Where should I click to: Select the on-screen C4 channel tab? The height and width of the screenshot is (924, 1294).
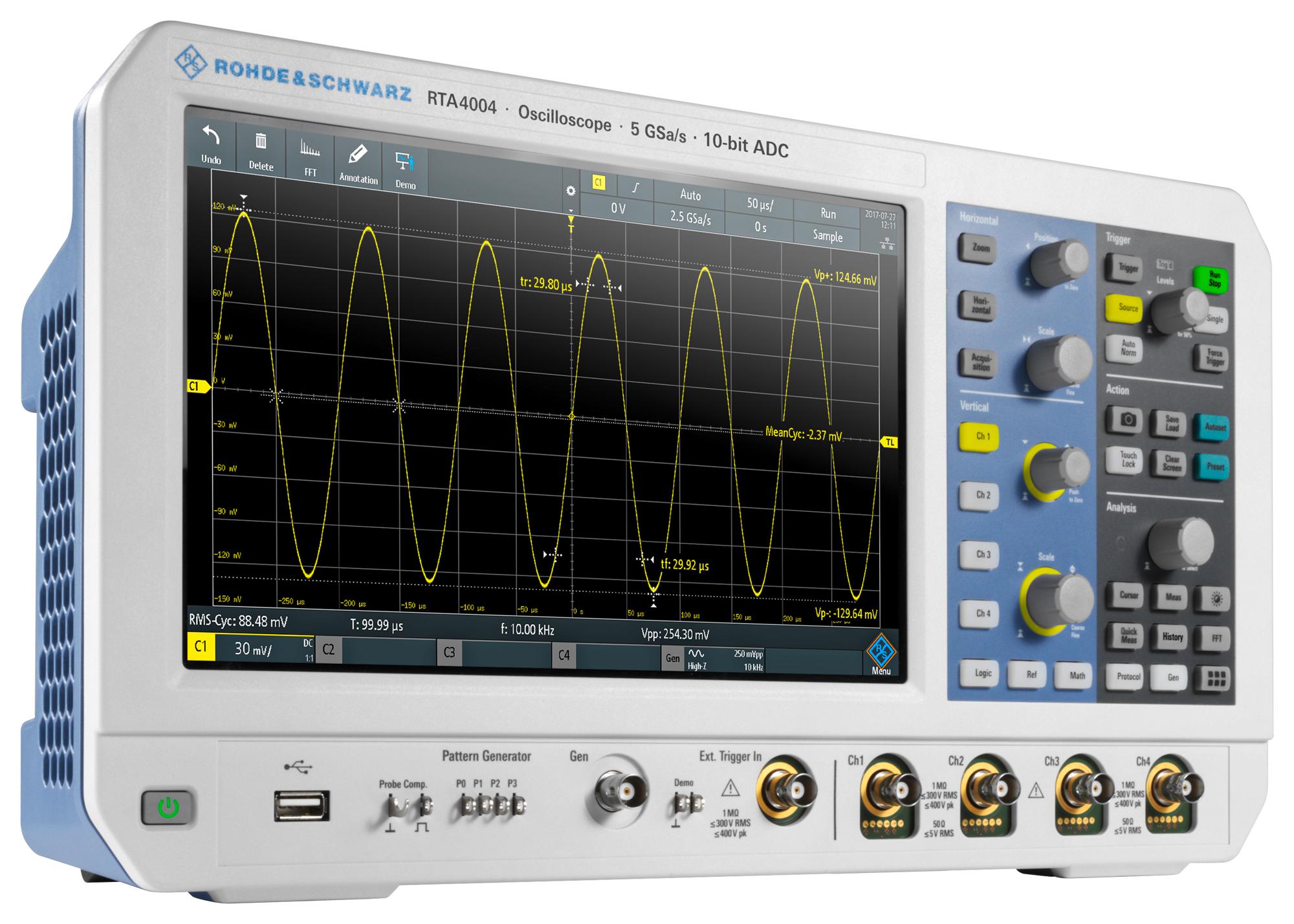point(564,655)
